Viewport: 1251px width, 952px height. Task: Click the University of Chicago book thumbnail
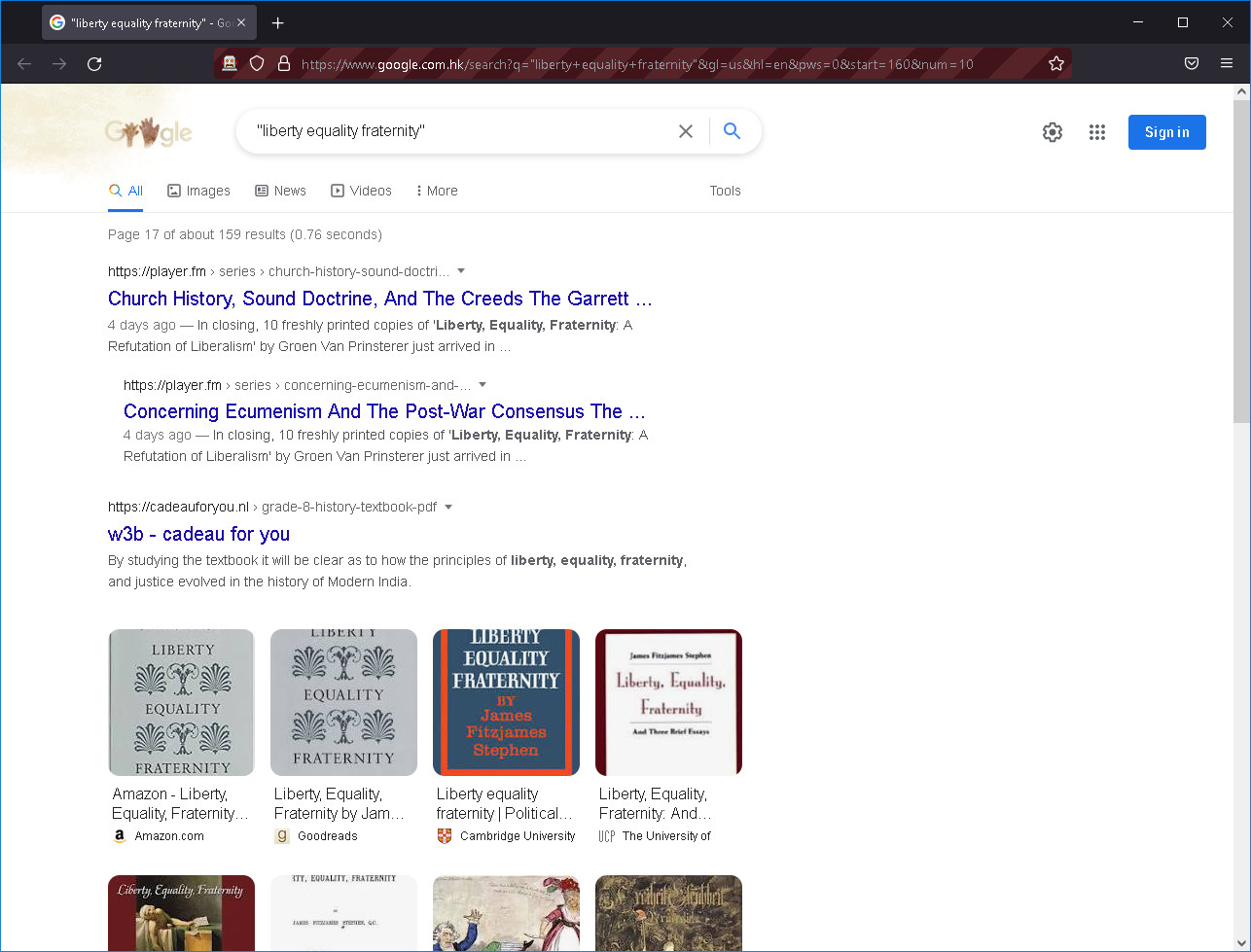click(668, 702)
